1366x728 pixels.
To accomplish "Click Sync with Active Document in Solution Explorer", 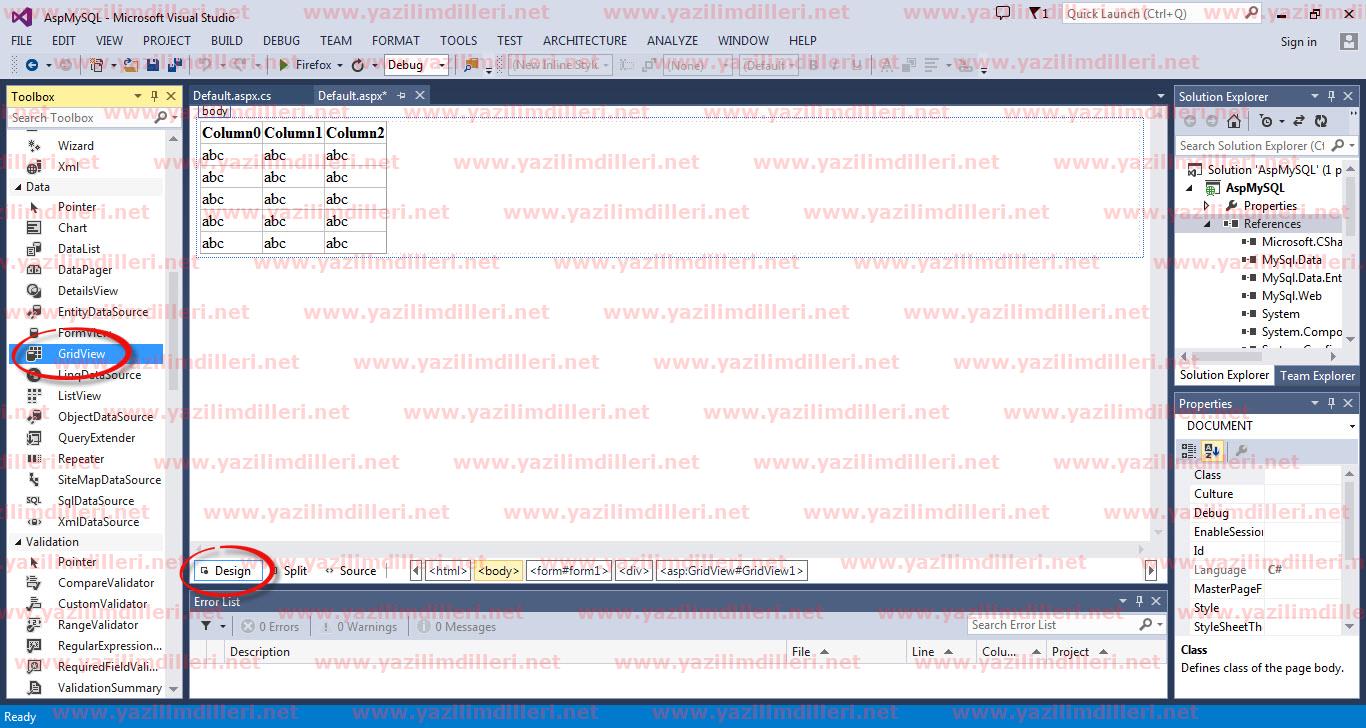I will (1298, 121).
